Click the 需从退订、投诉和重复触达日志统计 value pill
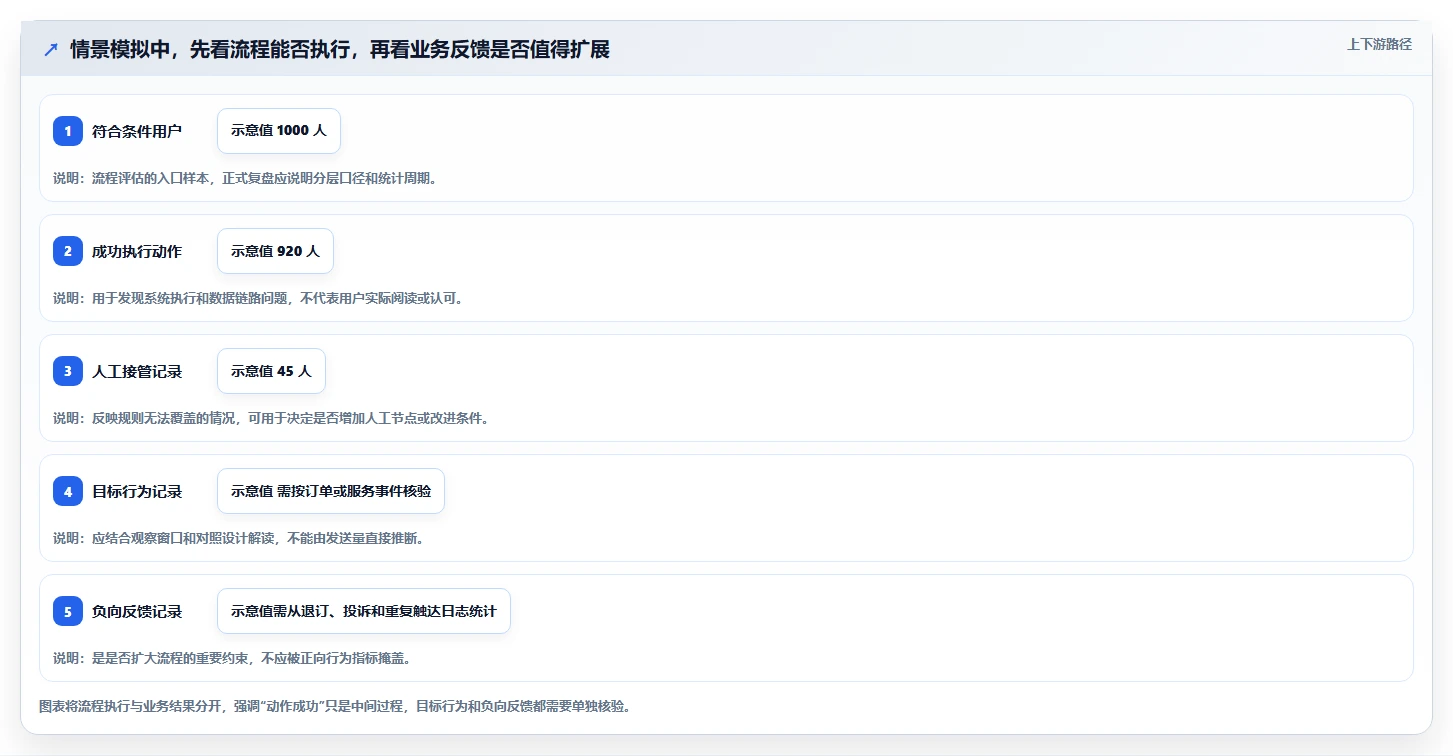The height and width of the screenshot is (756, 1453). 364,611
